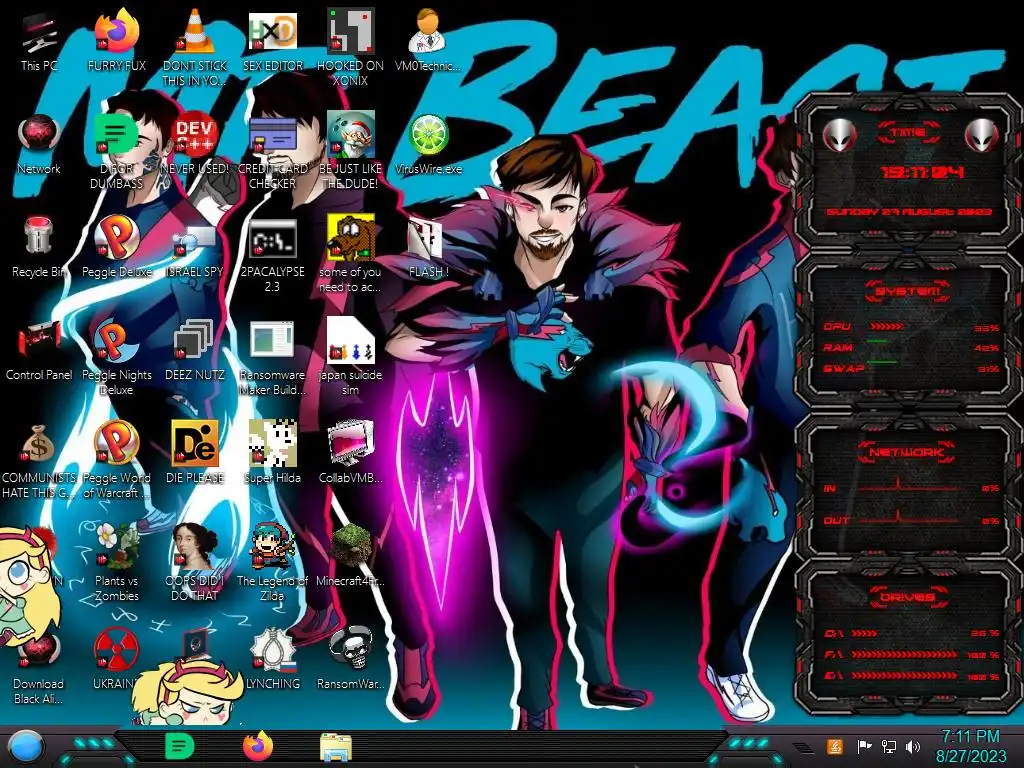Click the C:\ drive usage bar
The image size is (1024, 768).
(x=865, y=633)
